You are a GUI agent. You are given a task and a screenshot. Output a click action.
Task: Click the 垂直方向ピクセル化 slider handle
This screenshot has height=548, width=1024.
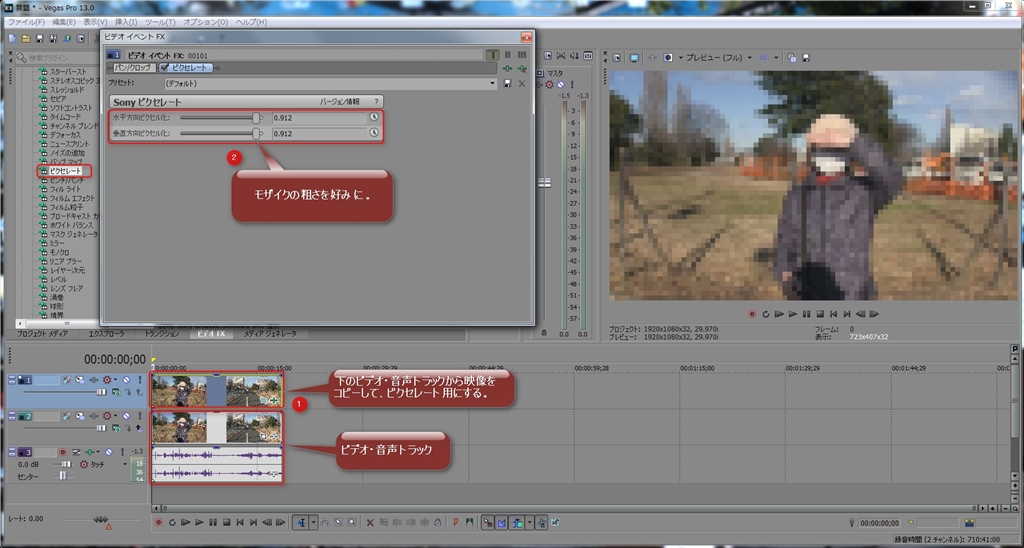point(256,133)
